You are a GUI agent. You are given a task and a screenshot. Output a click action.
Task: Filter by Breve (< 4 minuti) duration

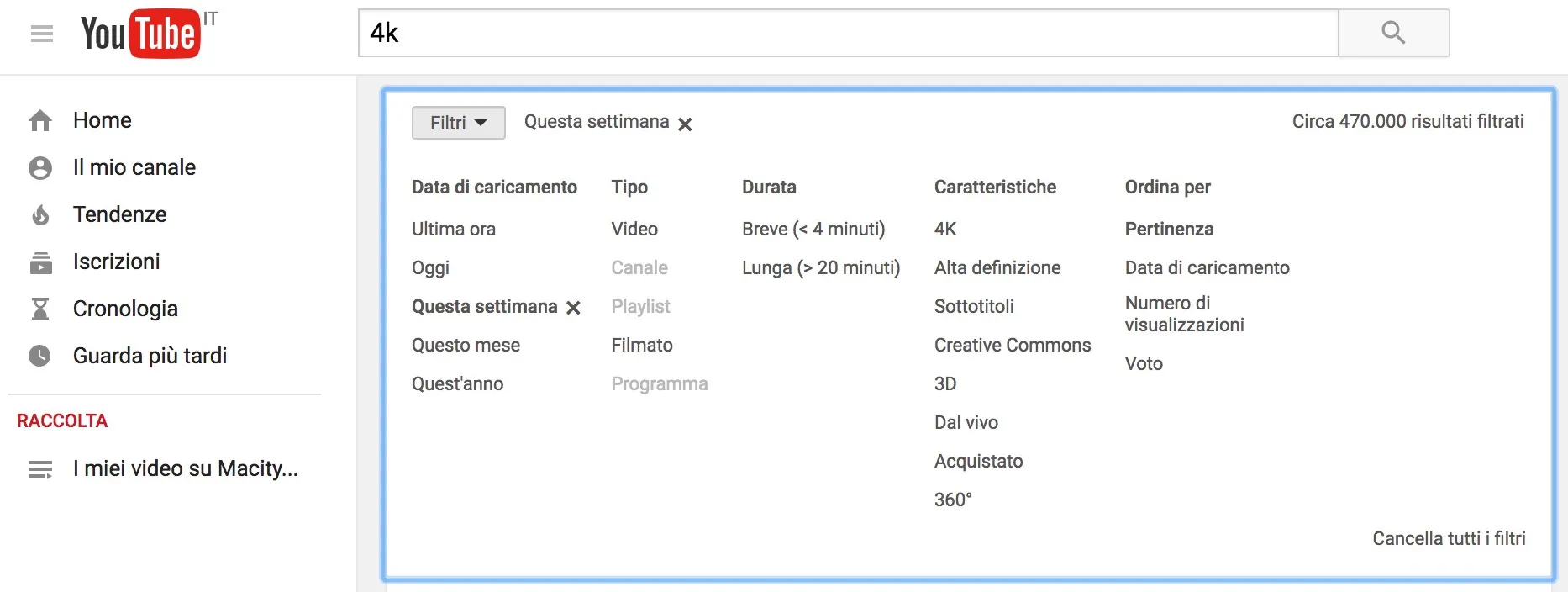[x=813, y=229]
